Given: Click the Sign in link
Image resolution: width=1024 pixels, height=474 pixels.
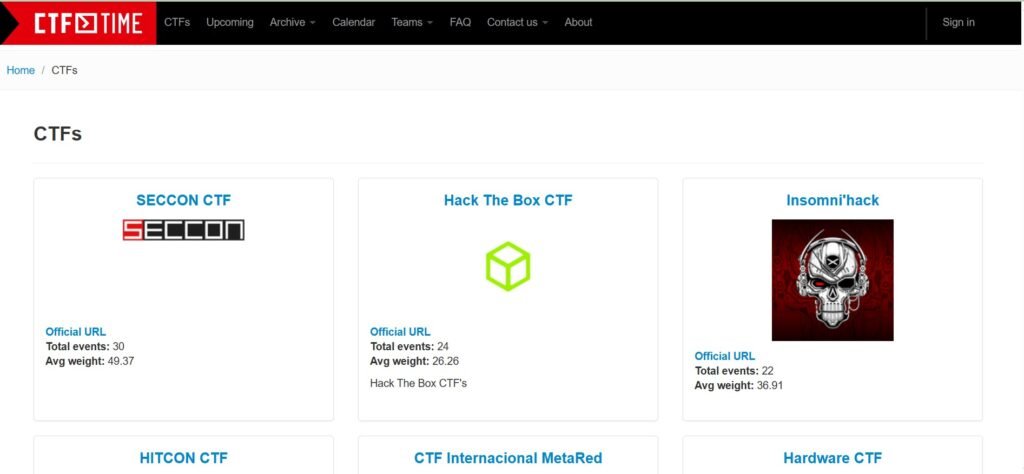Looking at the screenshot, I should [958, 22].
